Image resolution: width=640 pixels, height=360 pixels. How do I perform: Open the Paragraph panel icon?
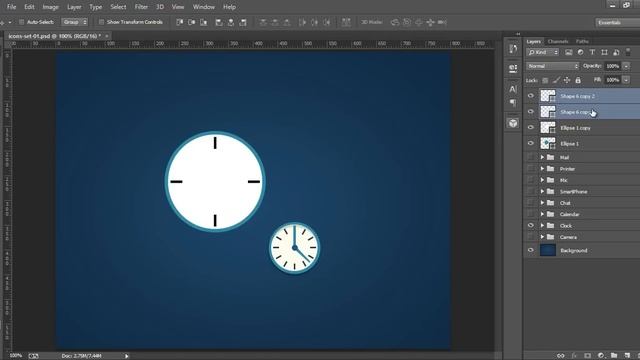[513, 103]
